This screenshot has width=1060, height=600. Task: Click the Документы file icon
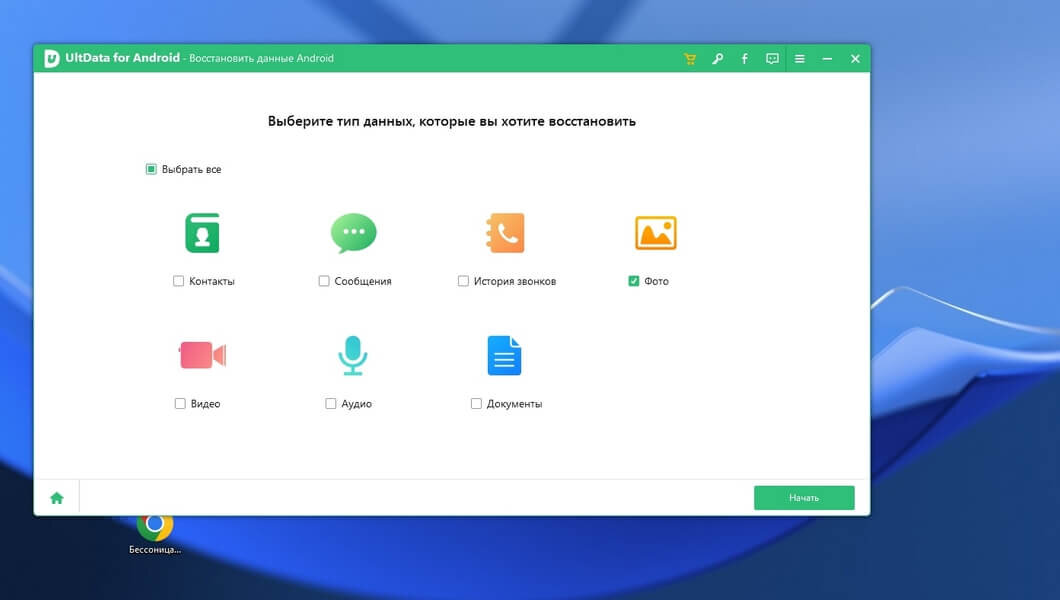504,355
